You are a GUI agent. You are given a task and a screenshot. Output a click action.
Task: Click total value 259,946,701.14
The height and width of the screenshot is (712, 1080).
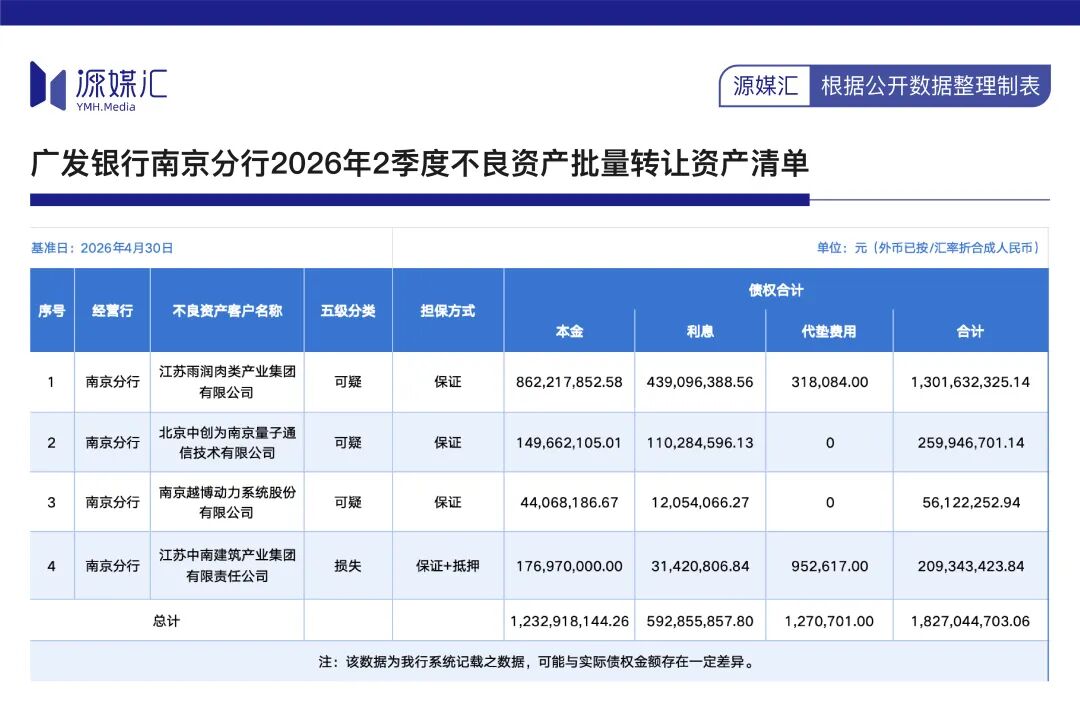point(970,443)
